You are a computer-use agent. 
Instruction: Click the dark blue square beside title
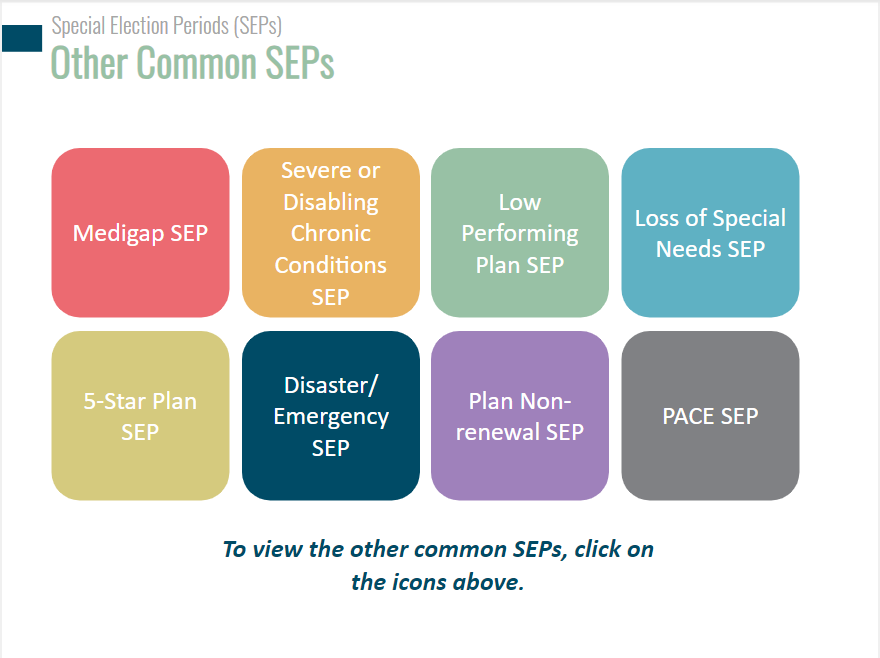[x=22, y=38]
